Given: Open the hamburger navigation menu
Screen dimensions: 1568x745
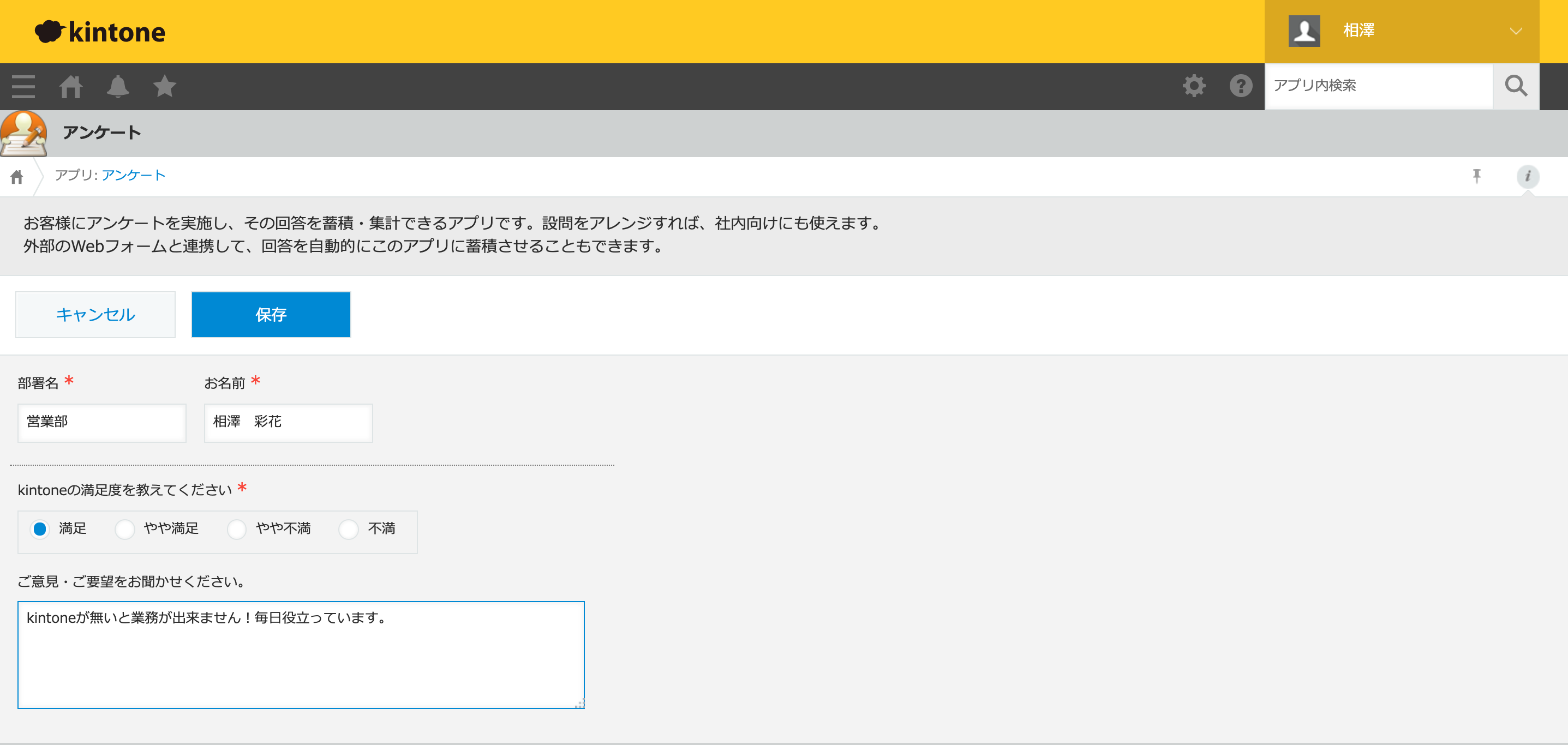Looking at the screenshot, I should (x=23, y=86).
